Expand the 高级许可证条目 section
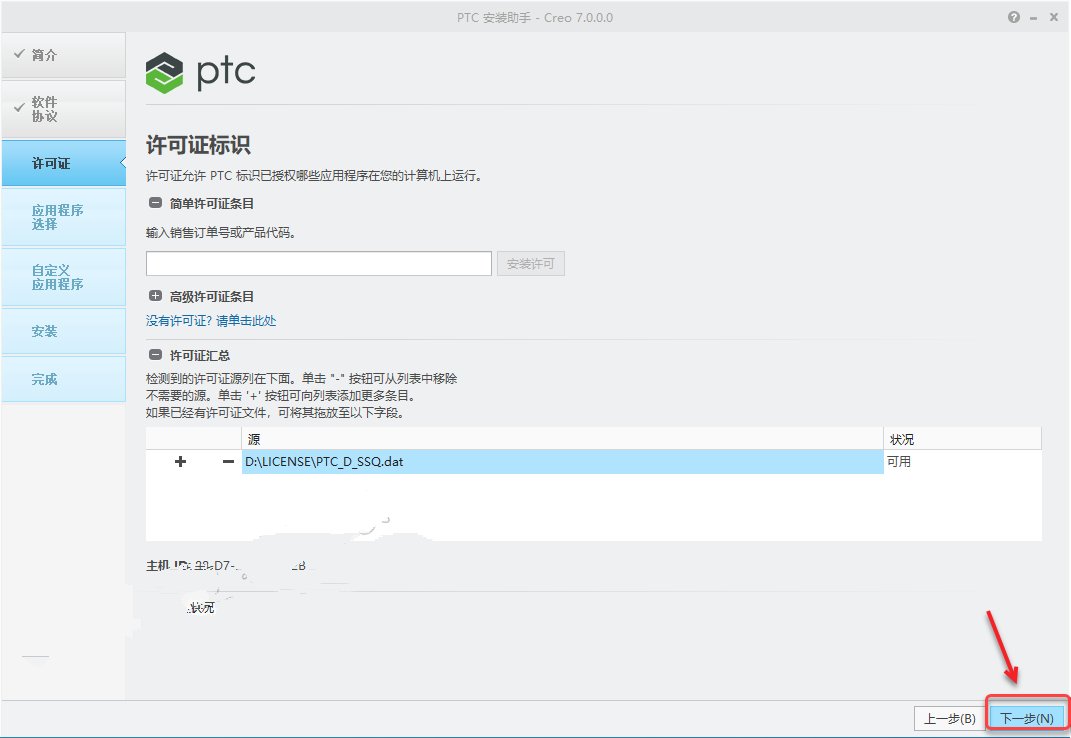 click(156, 296)
